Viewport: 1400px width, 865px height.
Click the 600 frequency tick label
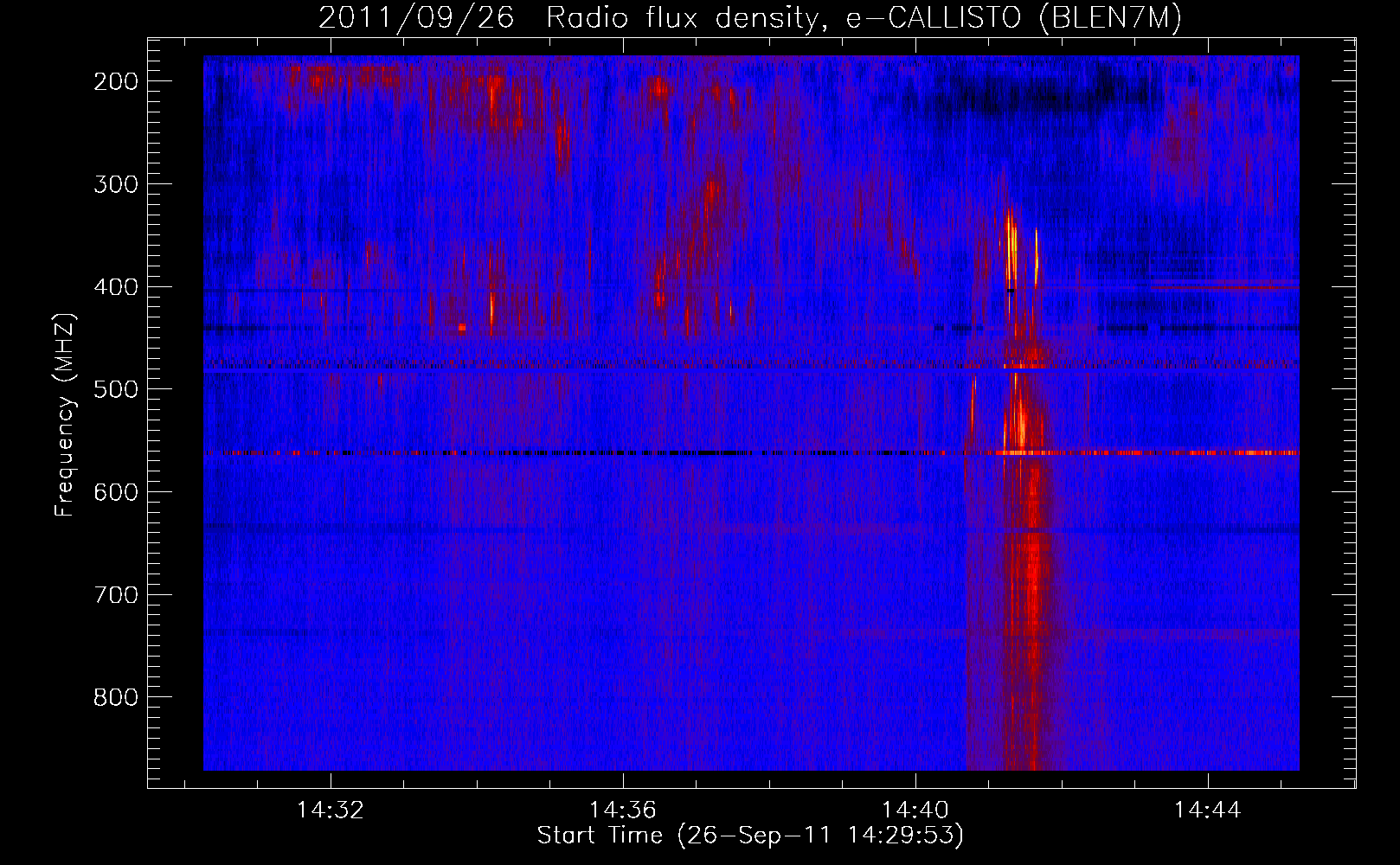(x=115, y=492)
